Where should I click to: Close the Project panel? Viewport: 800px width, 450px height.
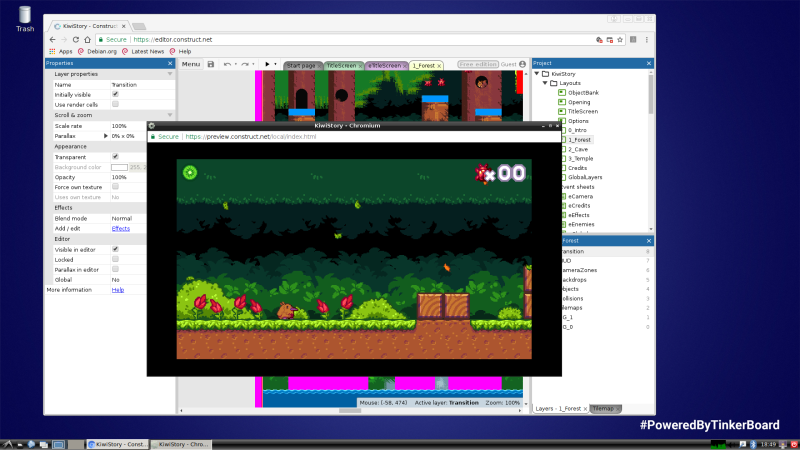pos(648,63)
